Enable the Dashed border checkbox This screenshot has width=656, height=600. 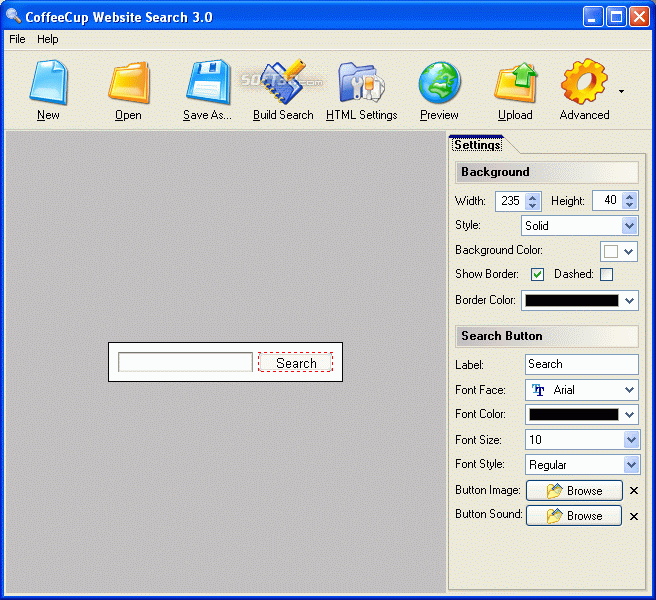coord(606,274)
